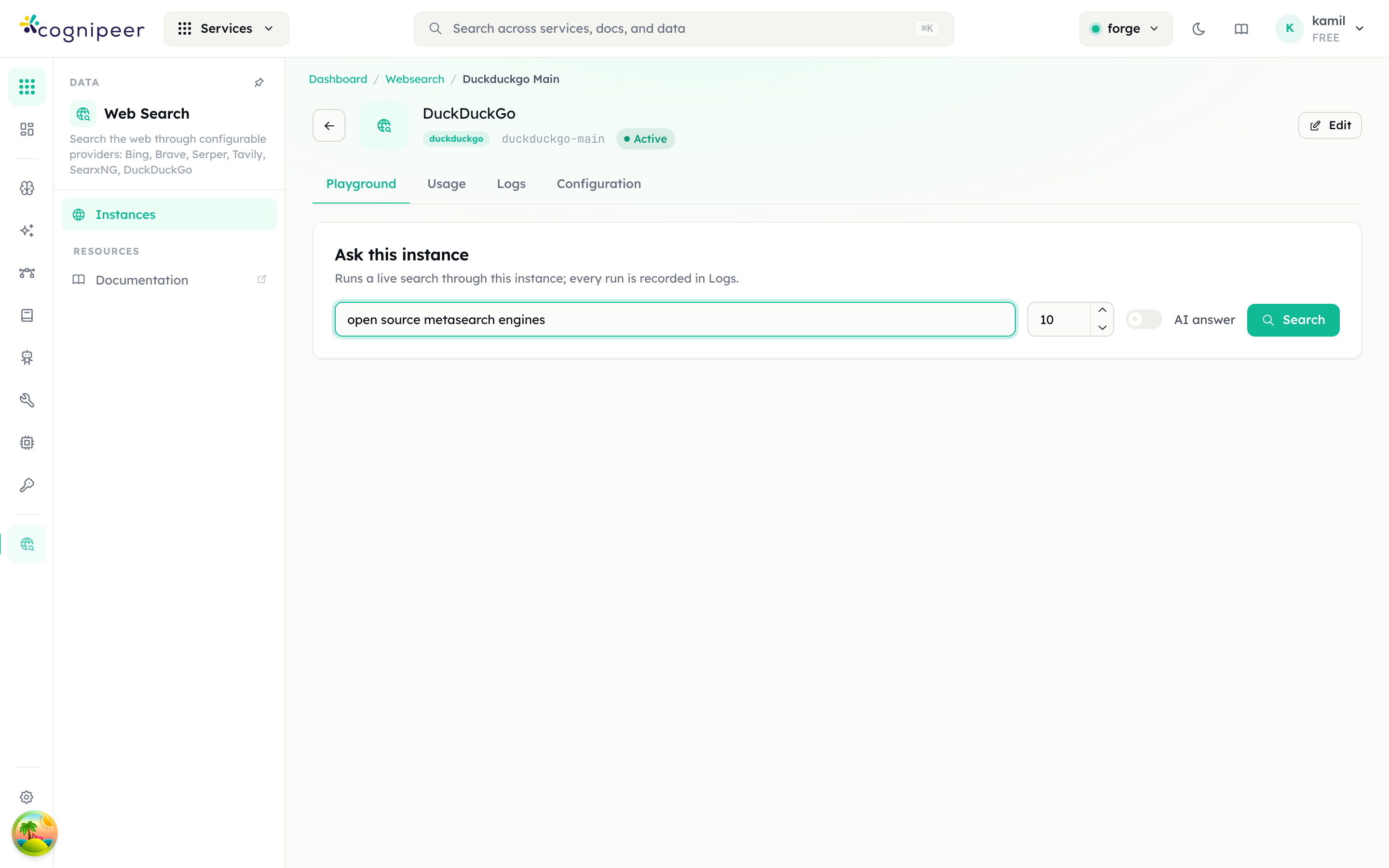This screenshot has width=1389, height=868.
Task: Go to Websearch breadcrumb
Action: click(414, 79)
